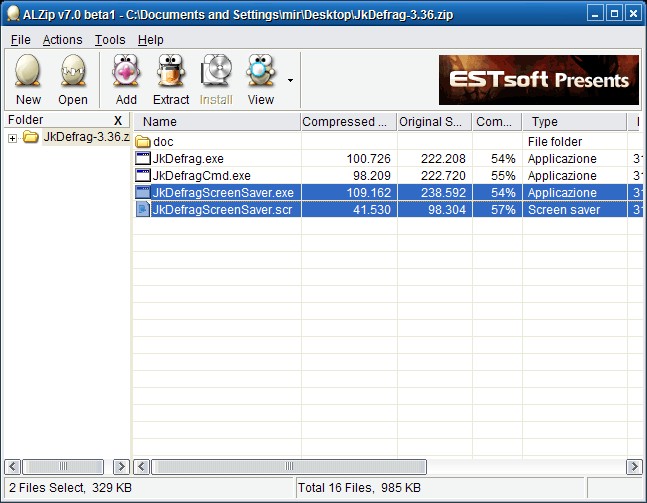Select JkDefrag.exe file name

(188, 158)
